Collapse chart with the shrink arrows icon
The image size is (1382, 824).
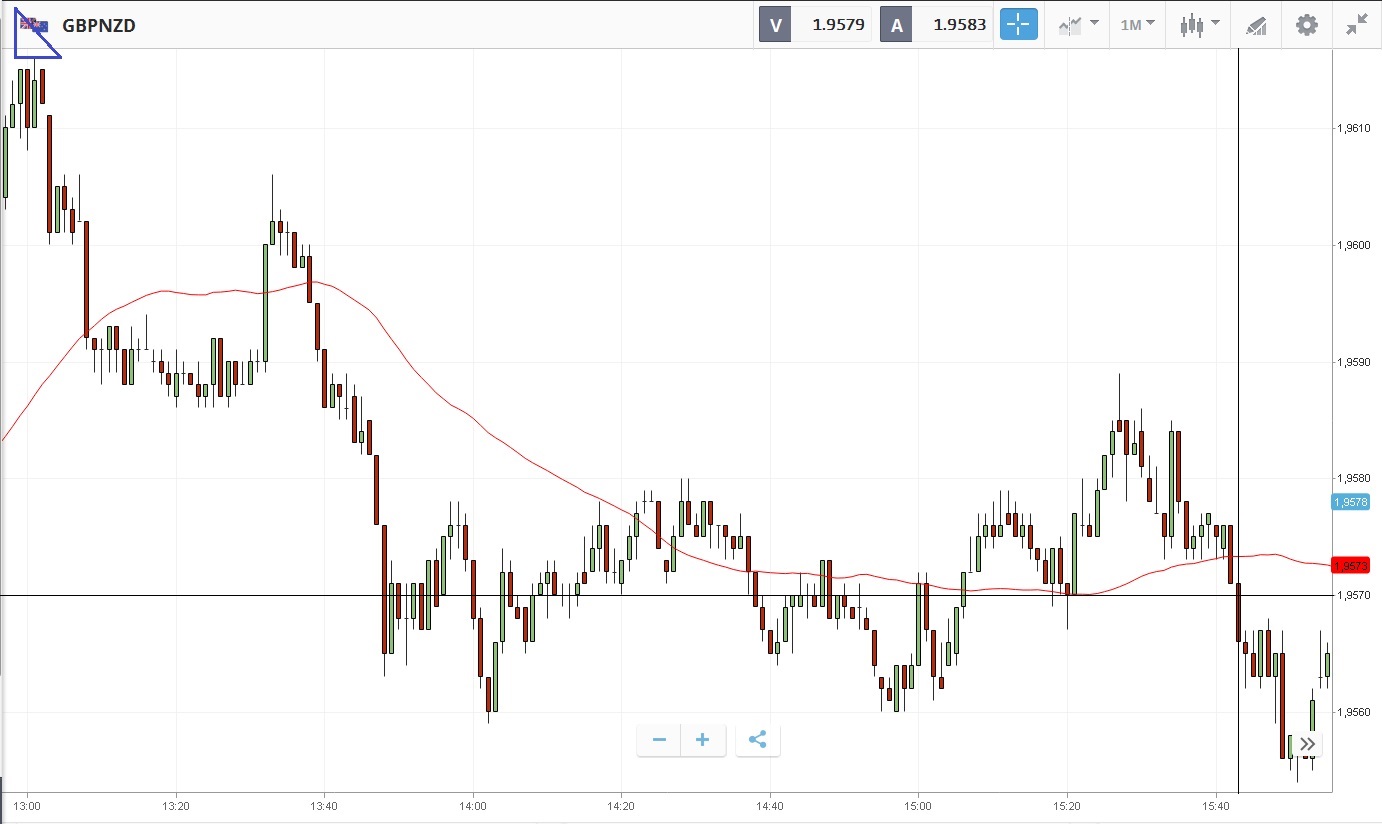(x=1356, y=25)
